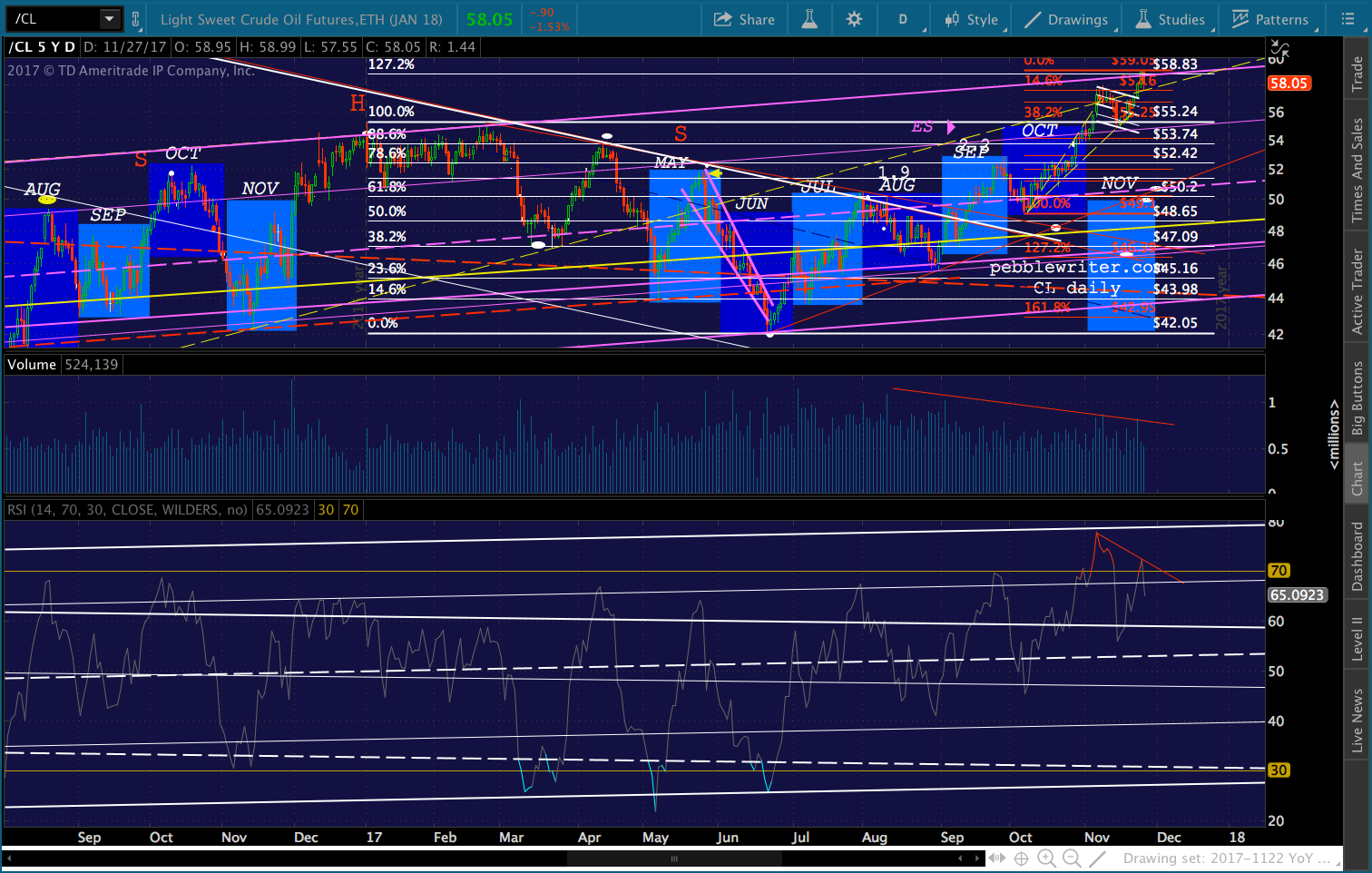
Task: Click the white 0.0% Fibonacci label at left
Action: tap(383, 323)
